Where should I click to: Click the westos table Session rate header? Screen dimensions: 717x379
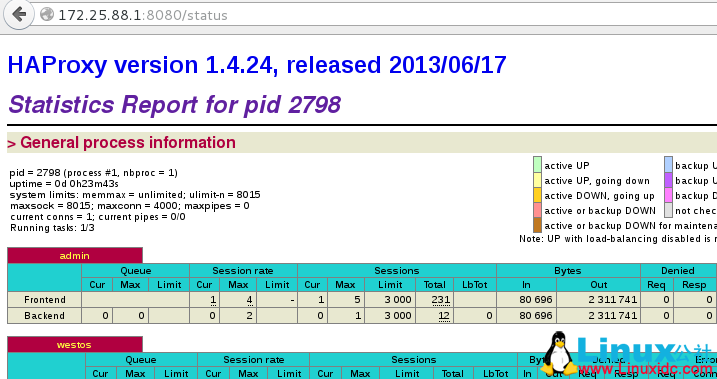pyautogui.click(x=254, y=360)
